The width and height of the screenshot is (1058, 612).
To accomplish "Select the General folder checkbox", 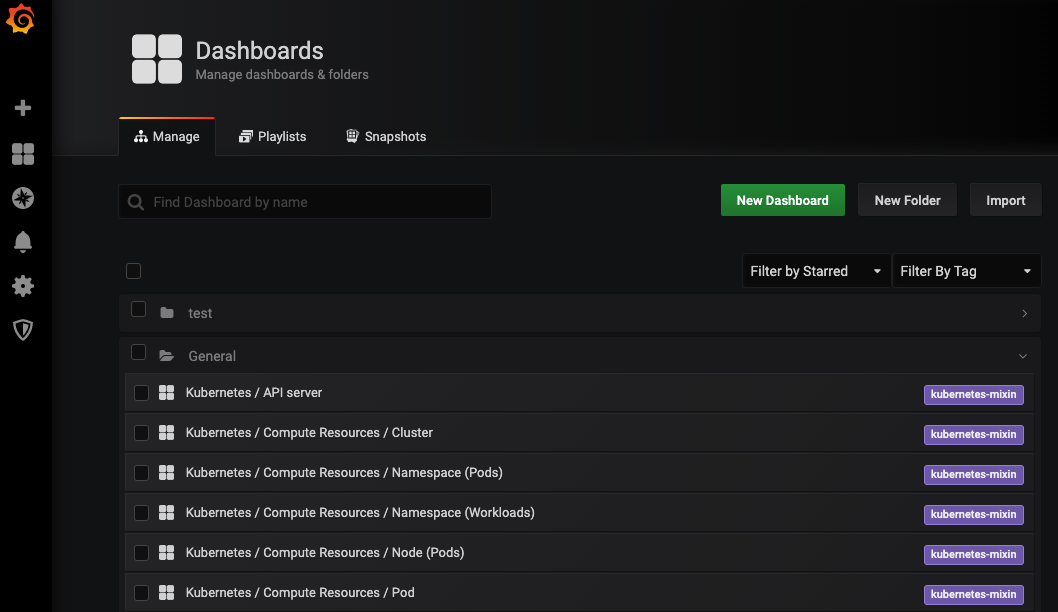I will click(138, 352).
